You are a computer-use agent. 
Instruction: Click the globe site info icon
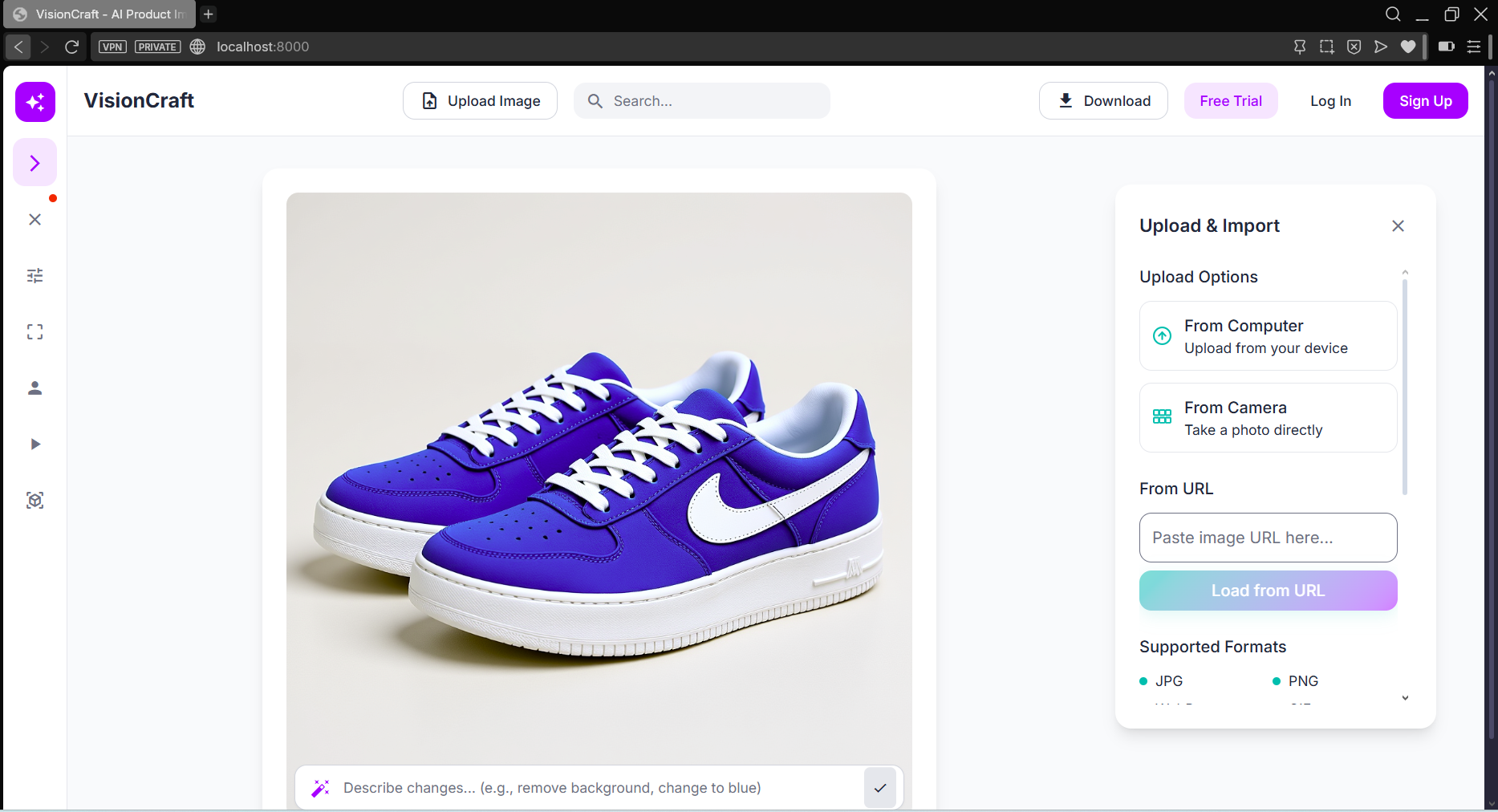197,47
